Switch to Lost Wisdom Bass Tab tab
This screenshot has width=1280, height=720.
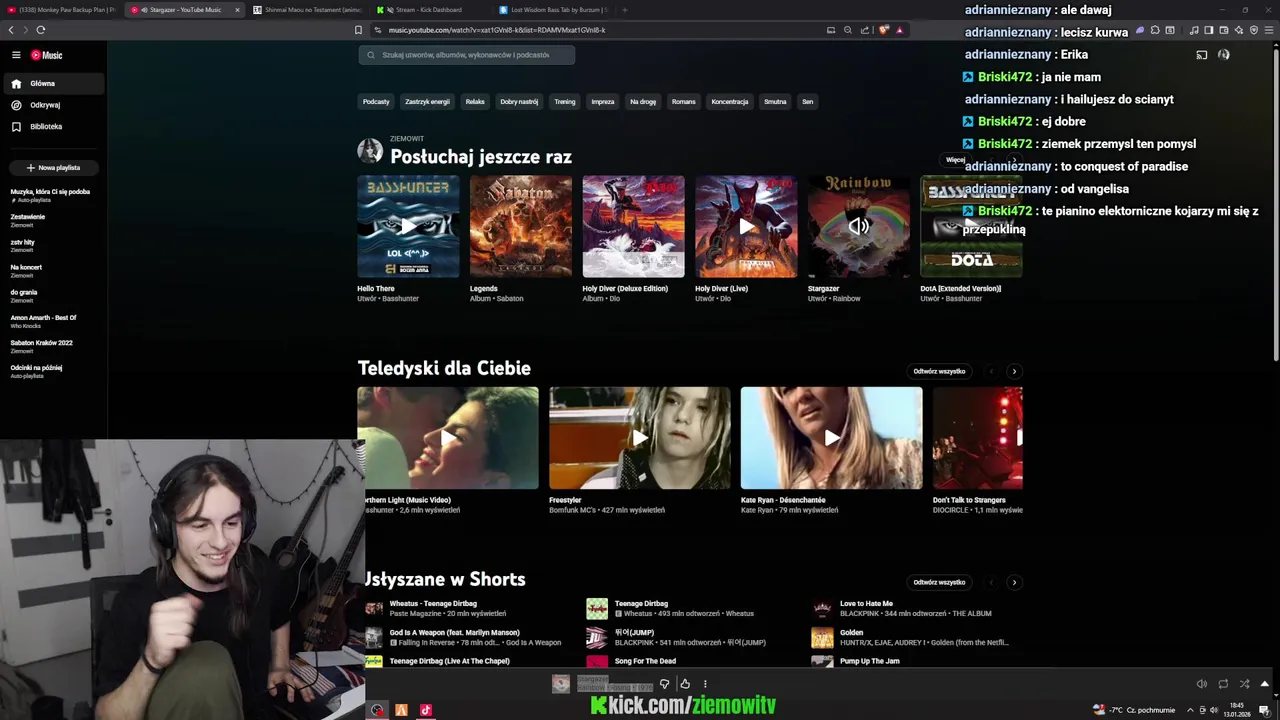point(553,10)
